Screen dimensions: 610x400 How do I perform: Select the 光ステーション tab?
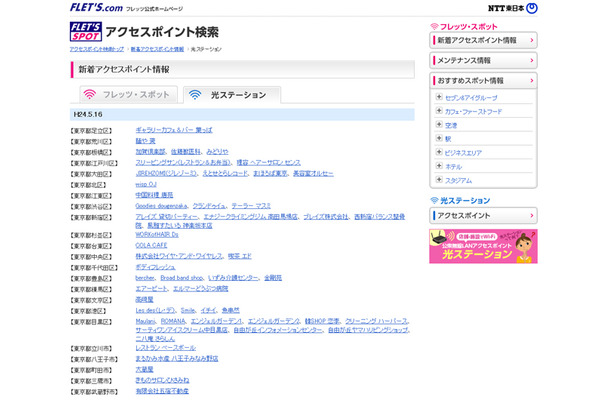[x=232, y=95]
